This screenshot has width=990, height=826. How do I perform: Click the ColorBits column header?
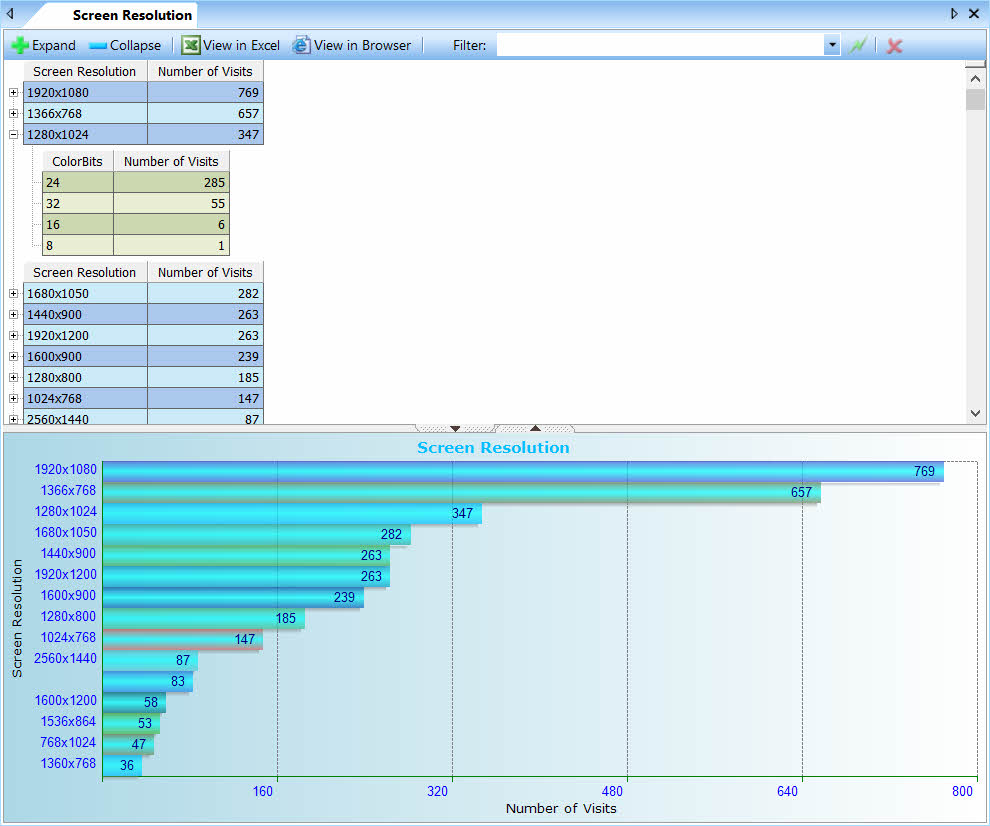(x=77, y=161)
